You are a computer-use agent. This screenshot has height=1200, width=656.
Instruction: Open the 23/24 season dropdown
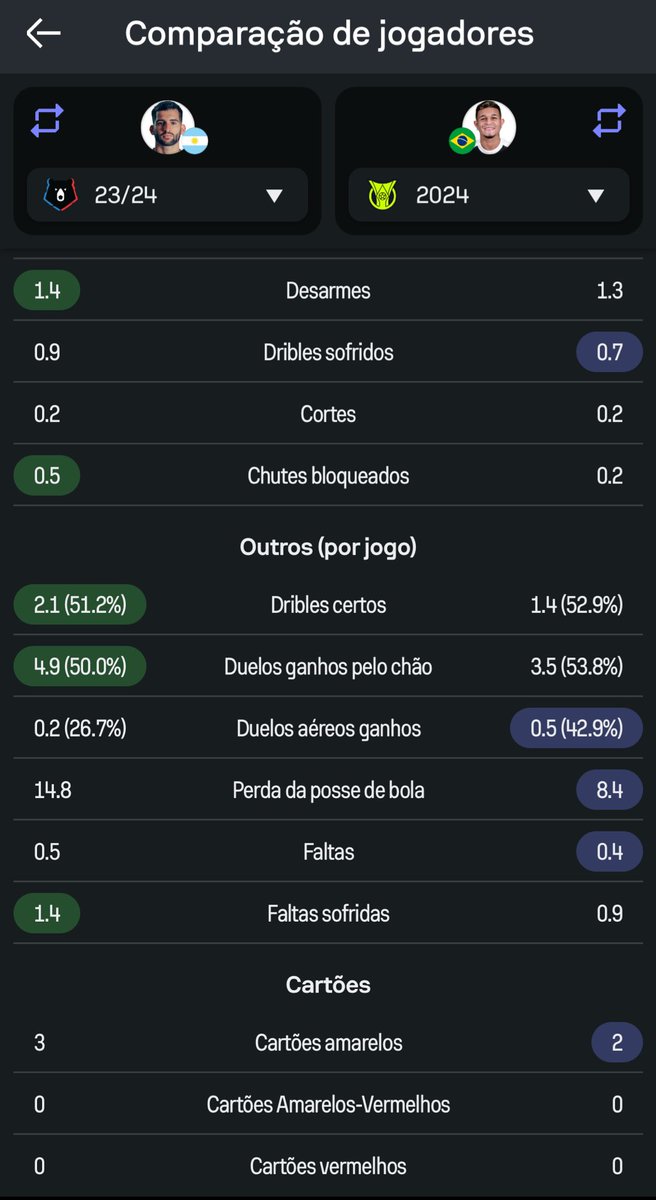(167, 195)
